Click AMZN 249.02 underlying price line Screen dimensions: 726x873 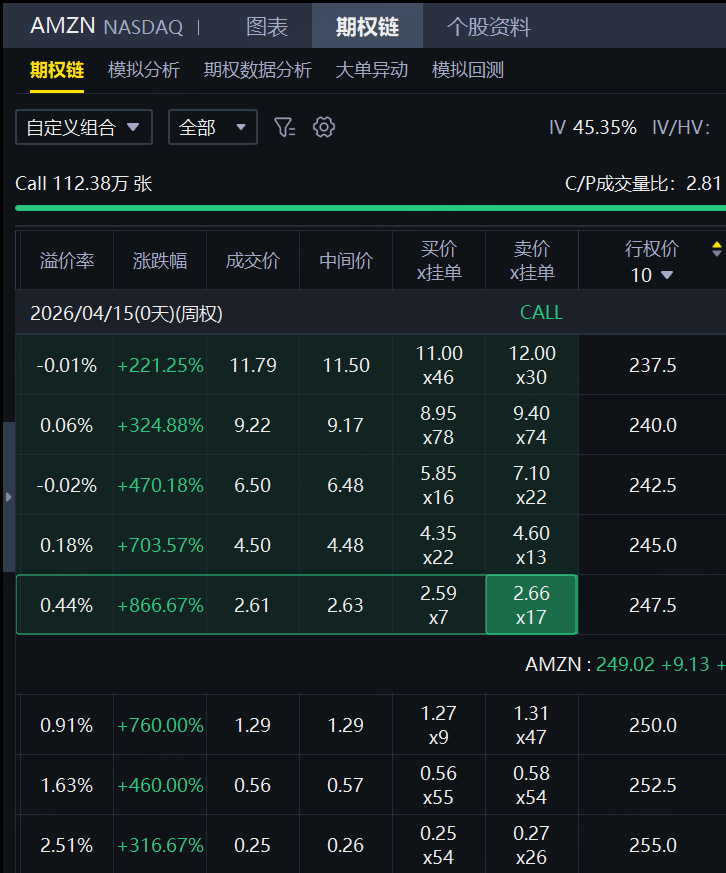[625, 664]
